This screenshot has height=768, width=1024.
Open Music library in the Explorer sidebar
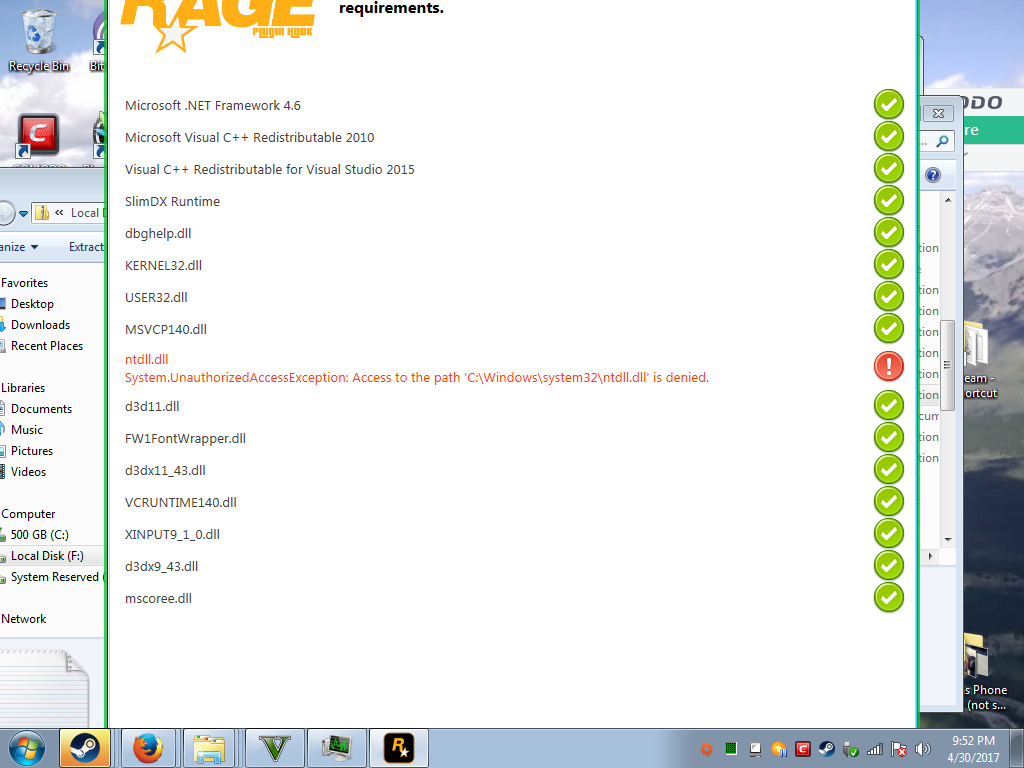tap(26, 430)
